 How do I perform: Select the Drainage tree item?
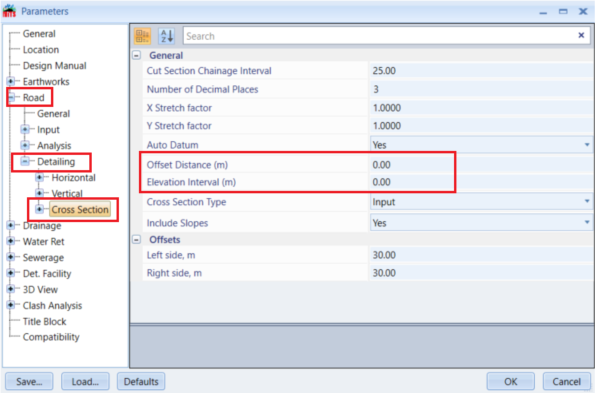tap(42, 226)
